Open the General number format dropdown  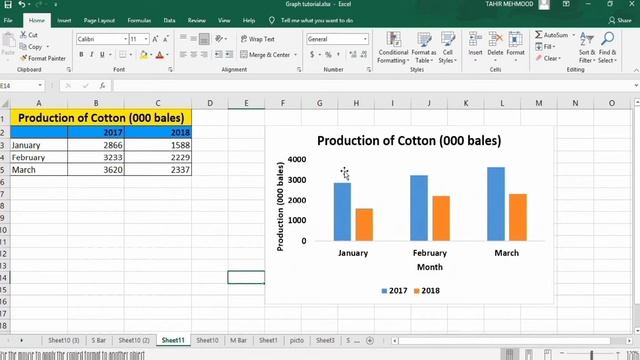tap(365, 39)
